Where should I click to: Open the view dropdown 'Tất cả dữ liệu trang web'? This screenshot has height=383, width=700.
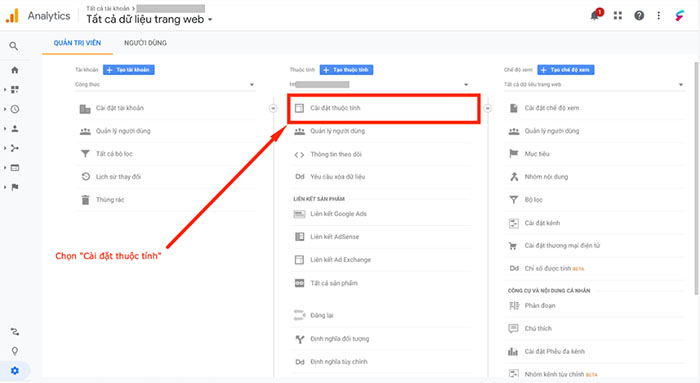tap(594, 84)
